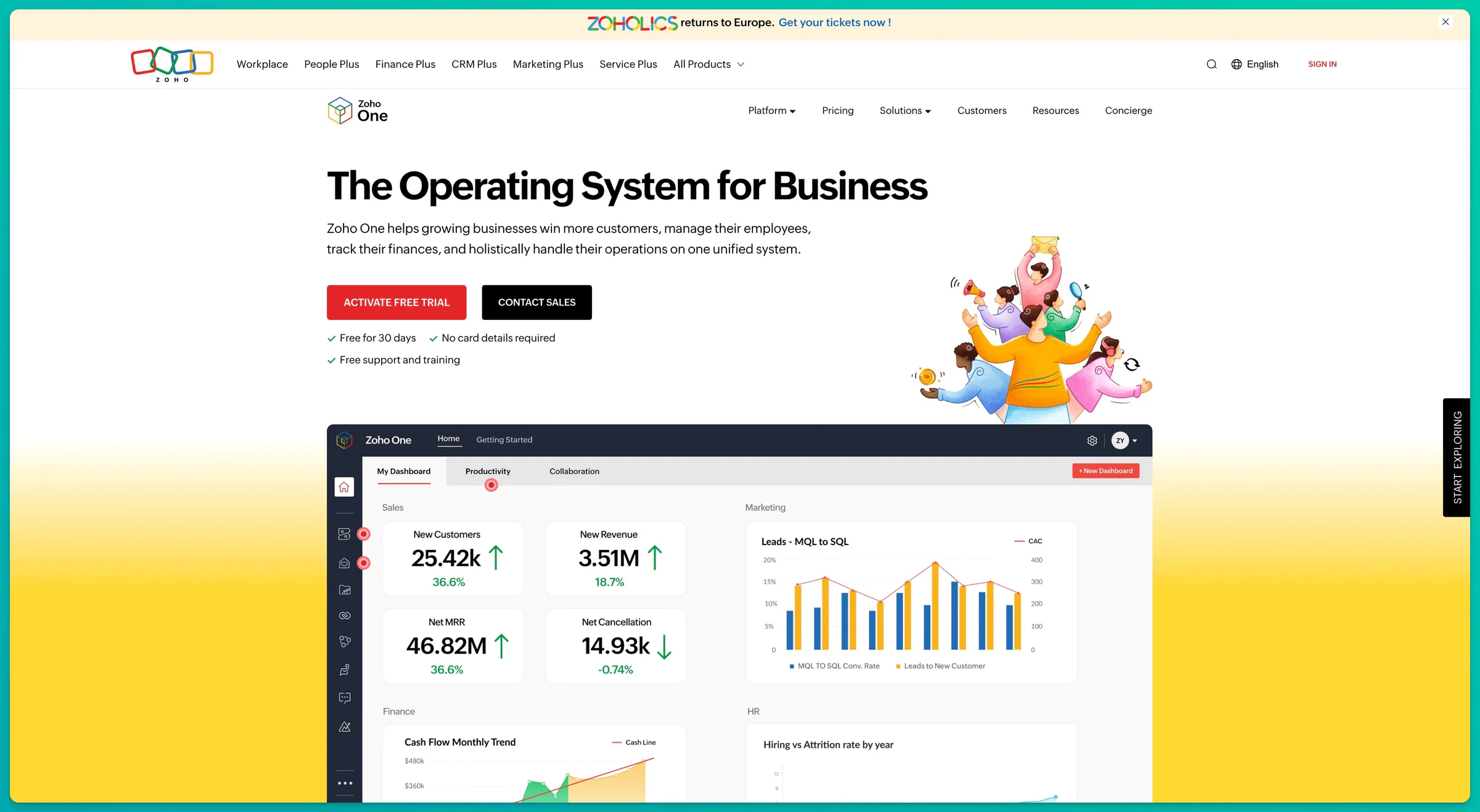1480x812 pixels.
Task: Click the analytics triangle sidebar icon
Action: click(345, 727)
